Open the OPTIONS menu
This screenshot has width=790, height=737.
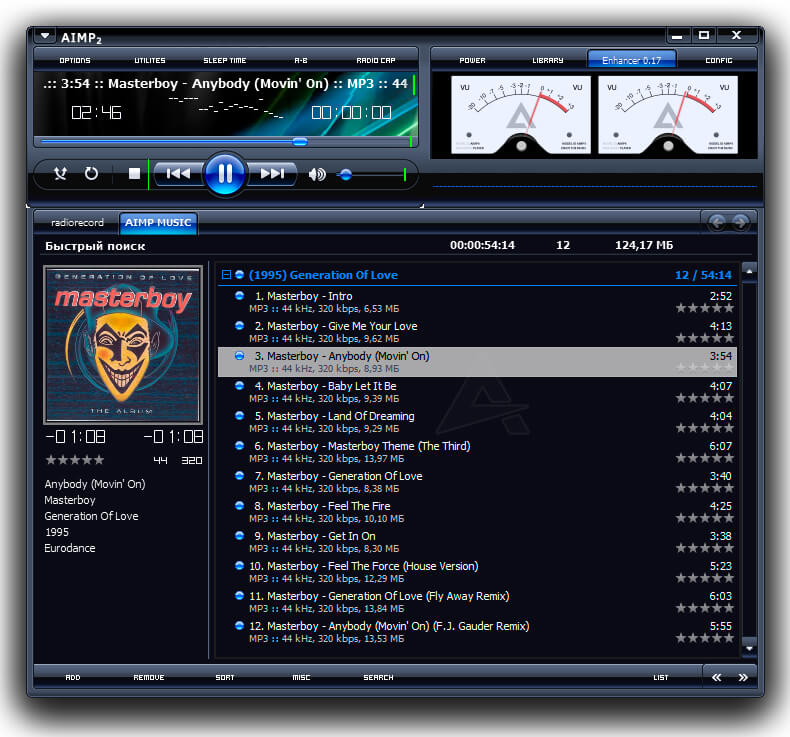75,60
